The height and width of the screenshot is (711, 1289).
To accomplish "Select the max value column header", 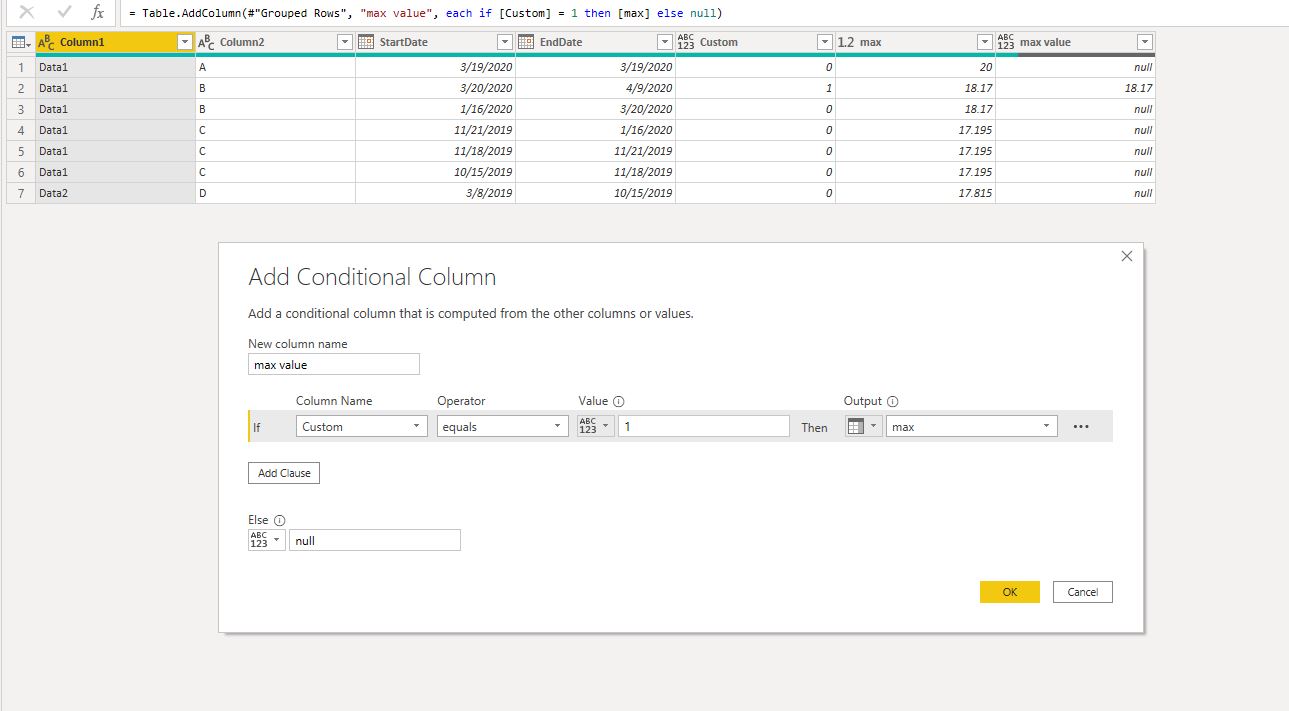I will pyautogui.click(x=1075, y=42).
